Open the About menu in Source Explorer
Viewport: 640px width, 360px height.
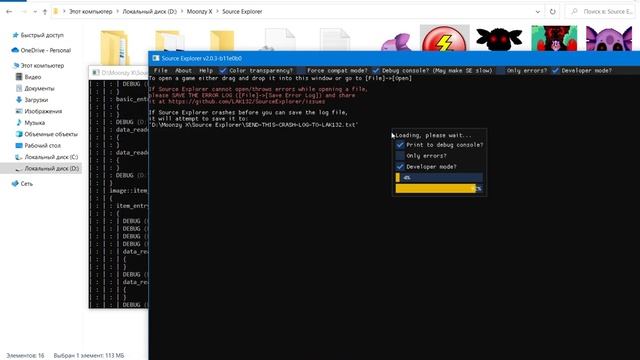point(183,71)
